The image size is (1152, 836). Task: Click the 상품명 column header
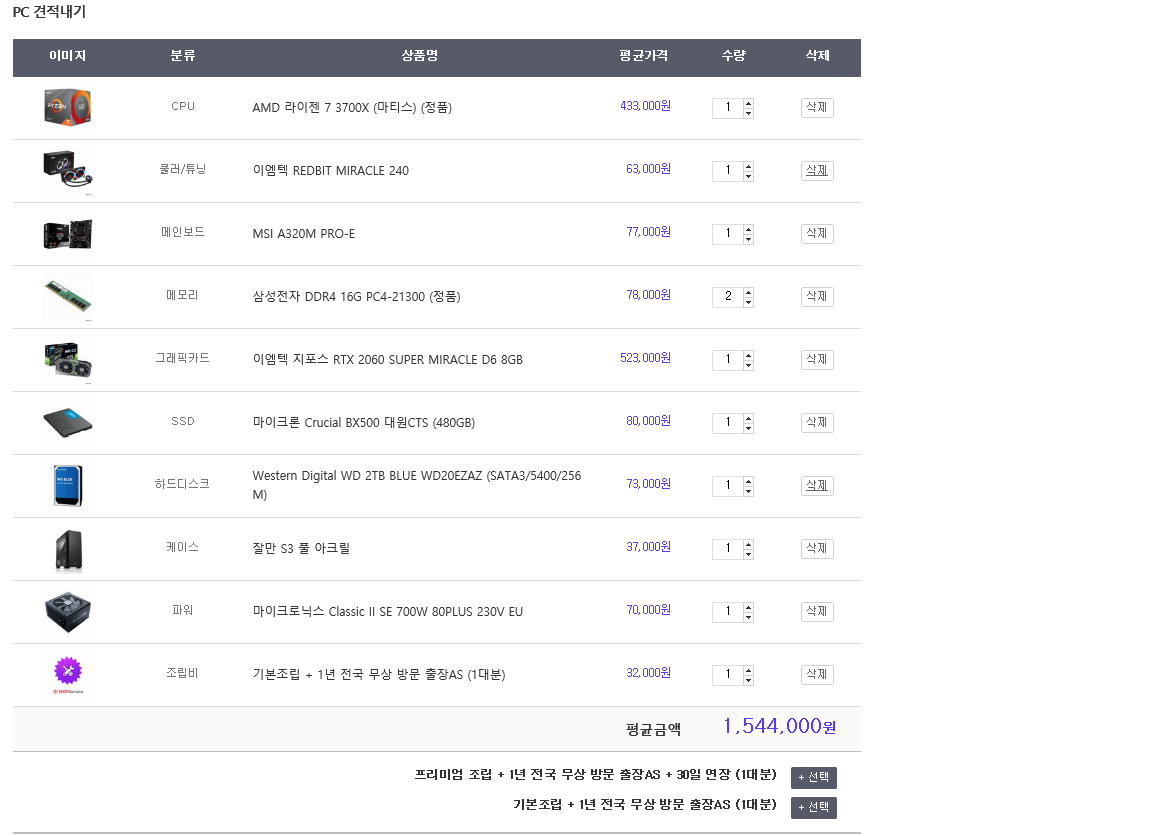click(x=420, y=56)
